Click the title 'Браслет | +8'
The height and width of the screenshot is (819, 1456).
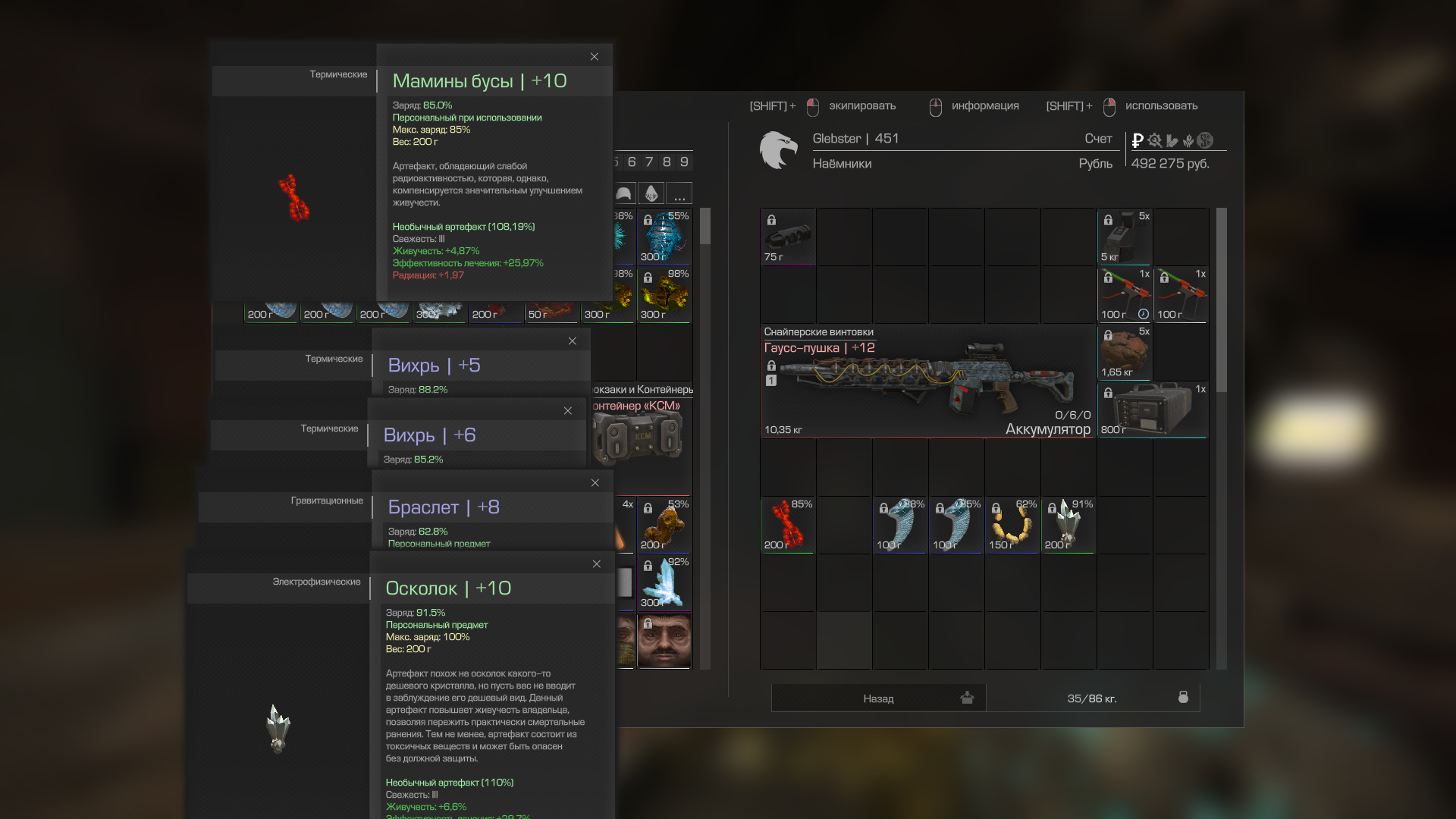(x=444, y=507)
